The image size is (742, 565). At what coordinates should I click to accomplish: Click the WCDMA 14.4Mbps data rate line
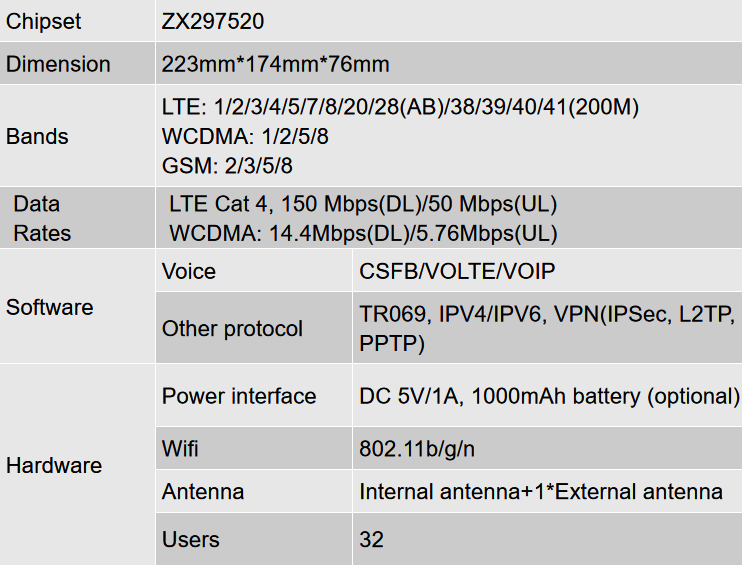[363, 233]
